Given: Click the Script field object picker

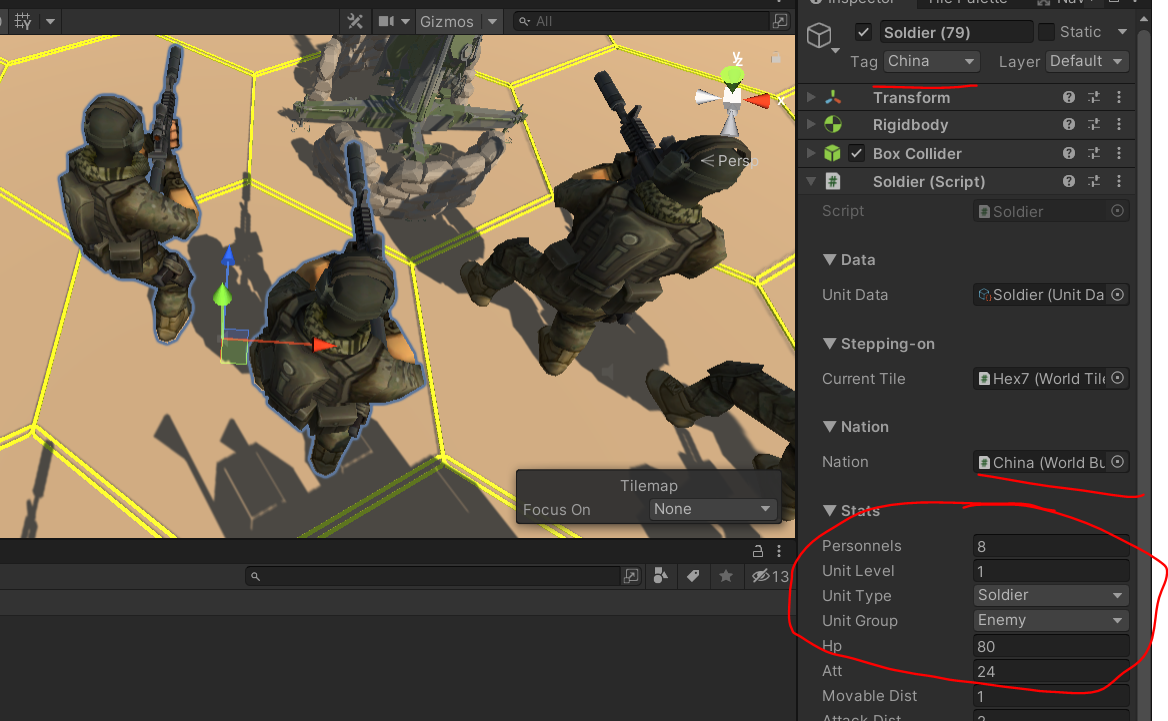Looking at the screenshot, I should (1117, 211).
